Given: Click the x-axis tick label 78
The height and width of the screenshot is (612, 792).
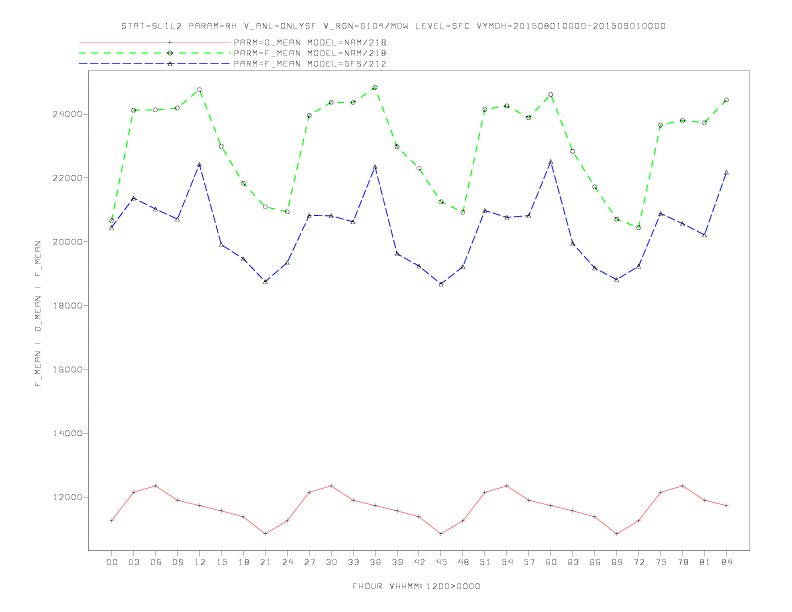Looking at the screenshot, I should [682, 562].
